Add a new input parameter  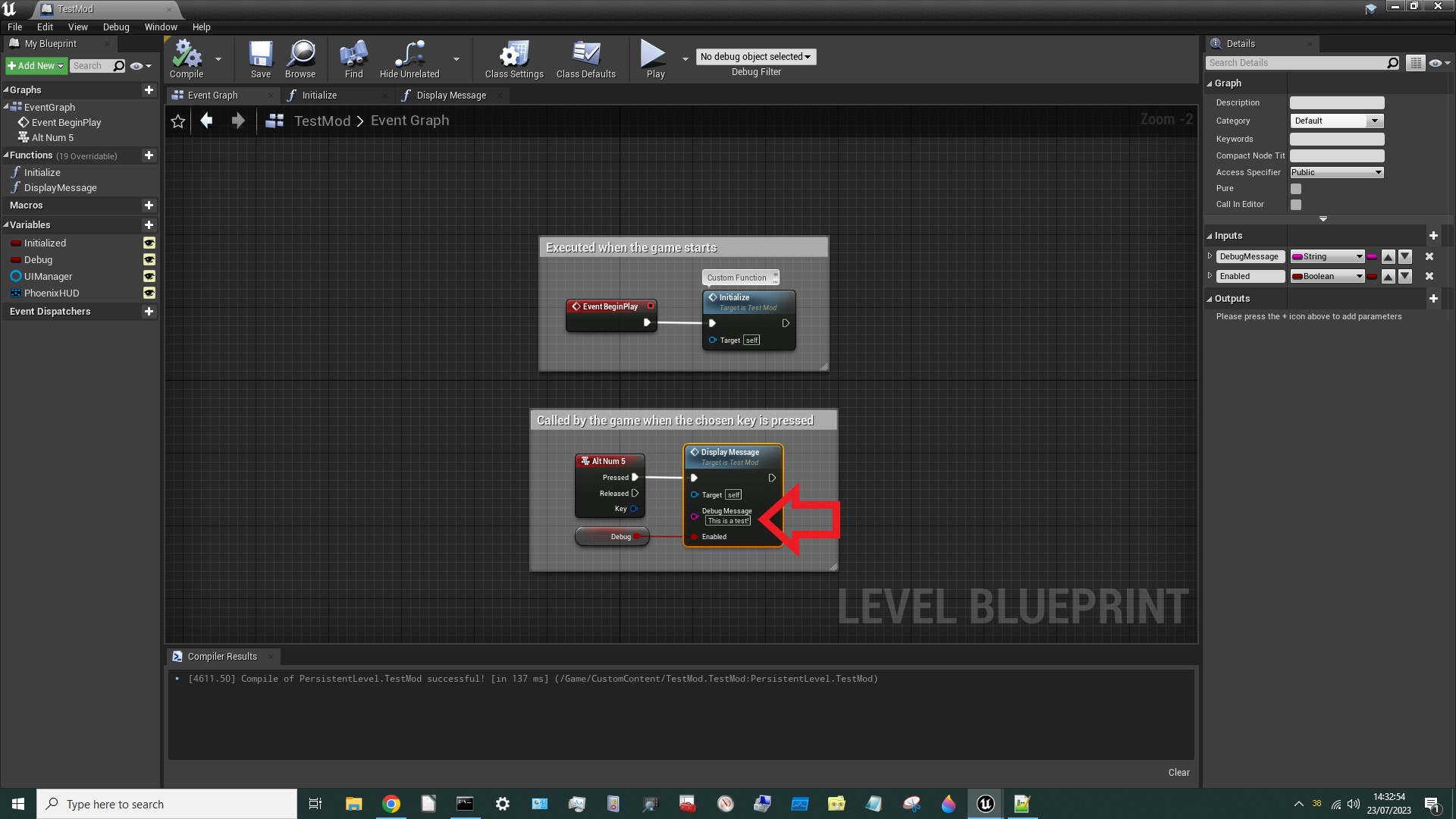[x=1433, y=235]
